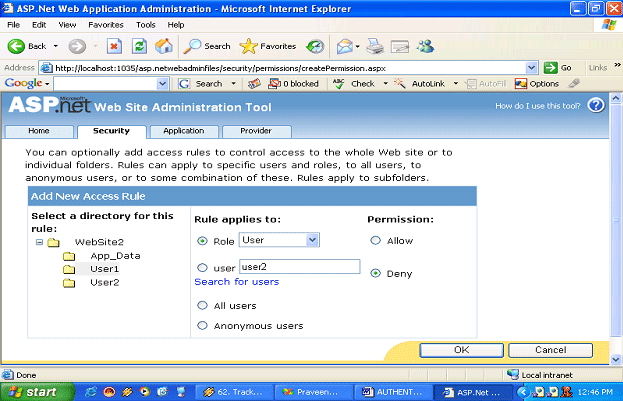Viewport: 623px width, 401px height.
Task: Open History clock icon
Action: [x=315, y=46]
